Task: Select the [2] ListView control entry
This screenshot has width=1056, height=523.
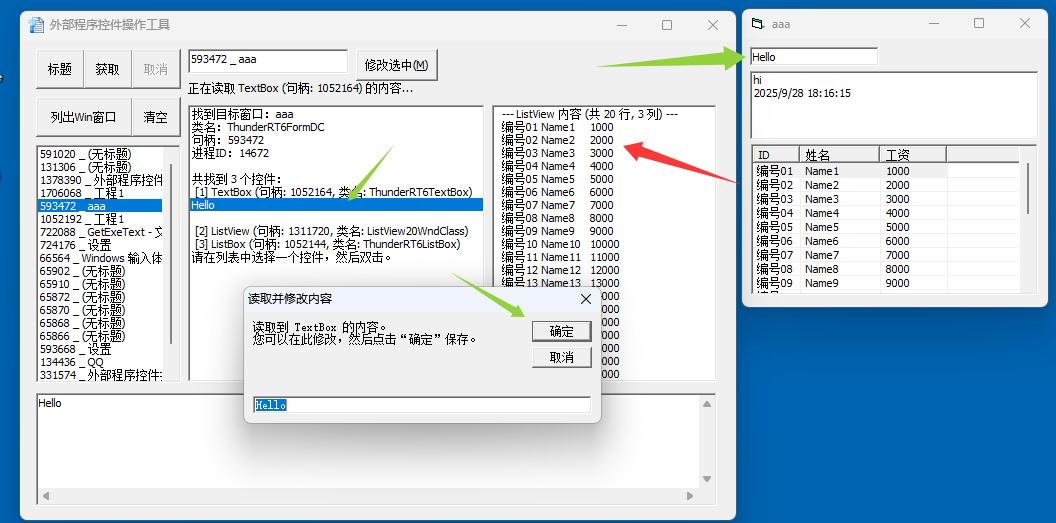Action: coord(331,231)
